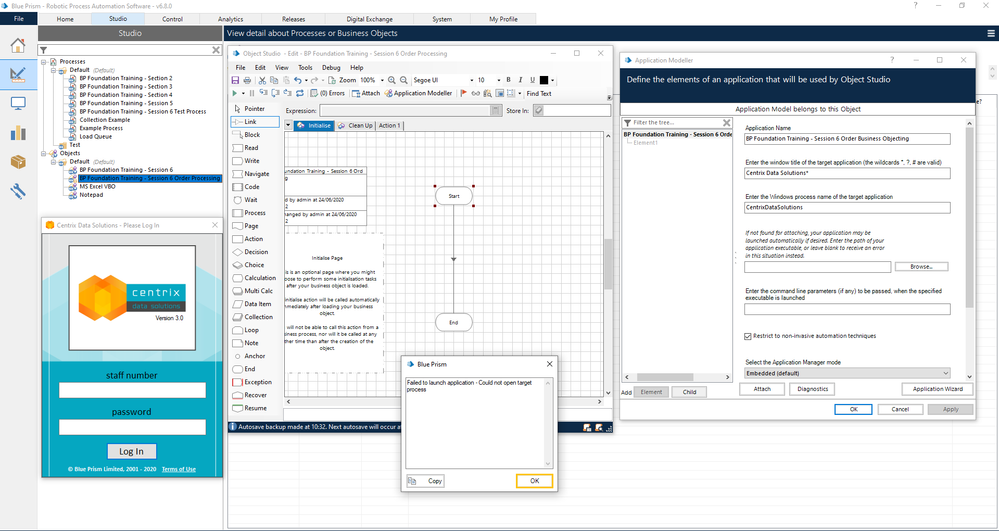Open the page list dropdown beside Initialise tab
Viewport: 999px width, 531px height.
288,126
